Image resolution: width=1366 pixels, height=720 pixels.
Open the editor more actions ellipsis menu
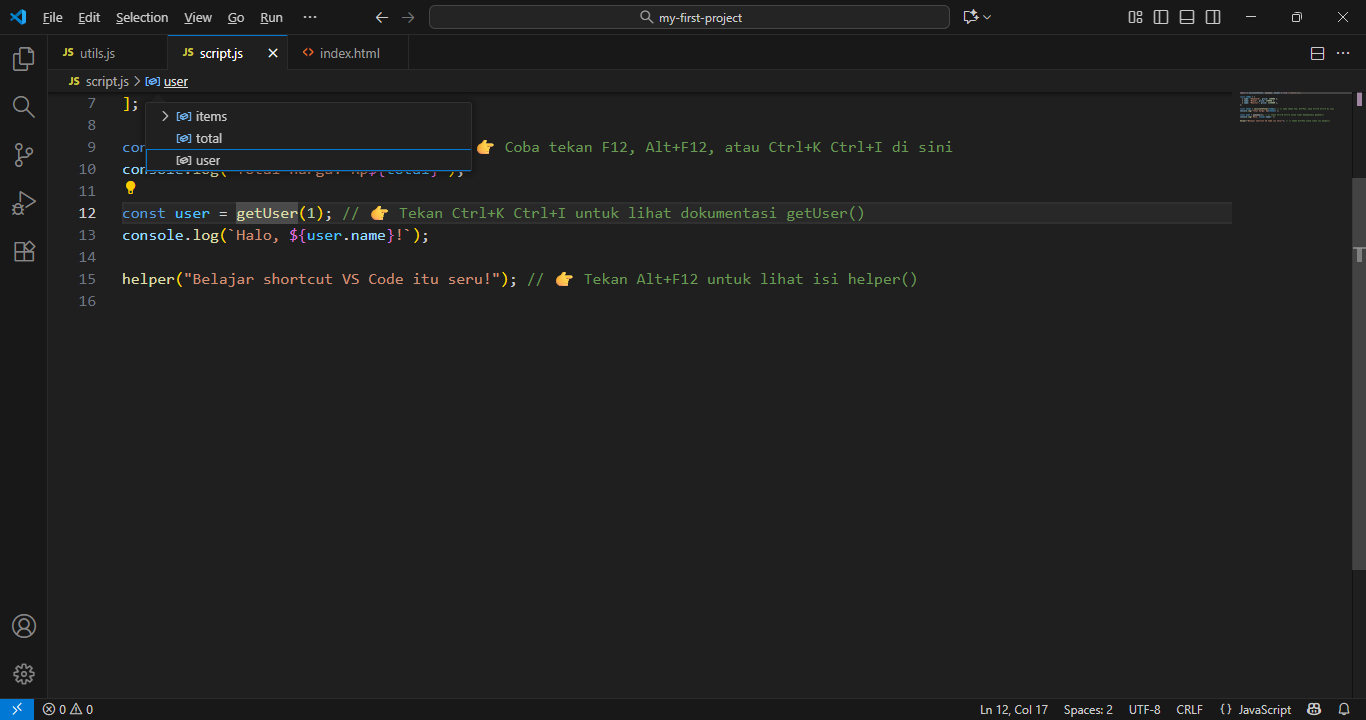[x=1343, y=53]
